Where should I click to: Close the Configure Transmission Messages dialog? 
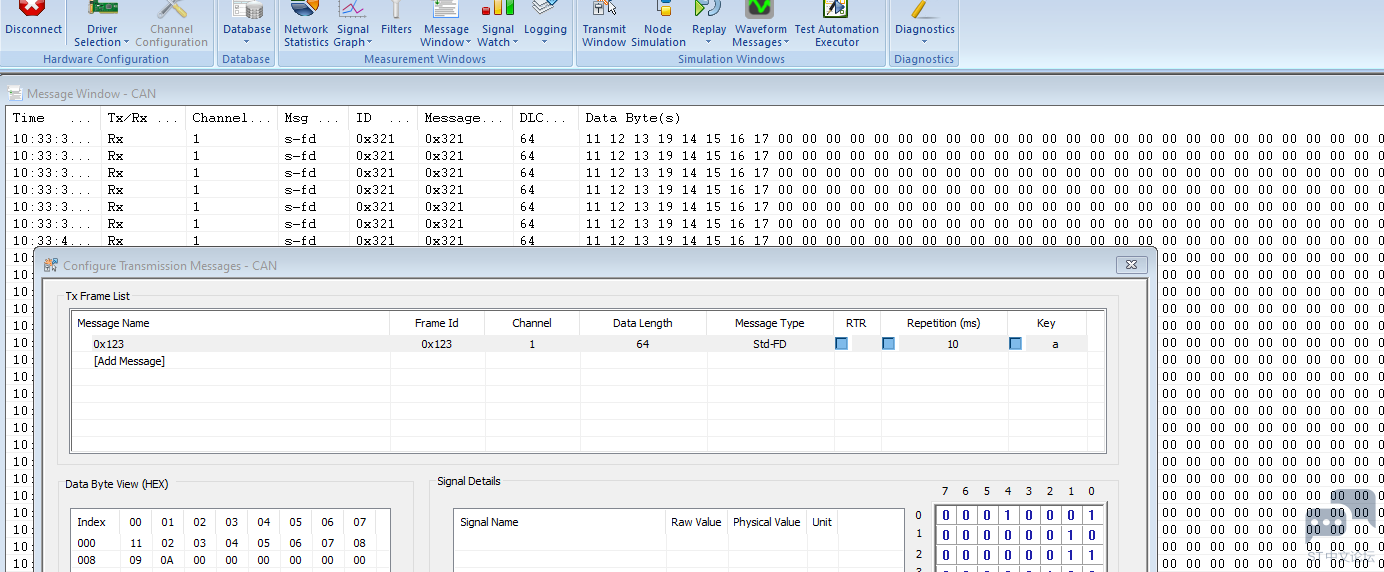(1131, 265)
